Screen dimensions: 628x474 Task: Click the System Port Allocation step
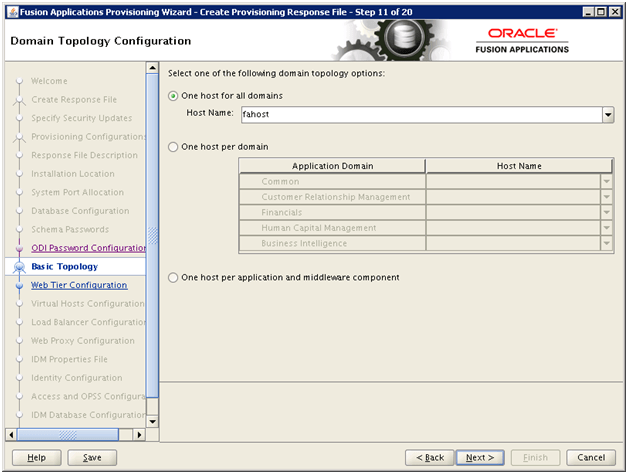pyautogui.click(x=78, y=192)
